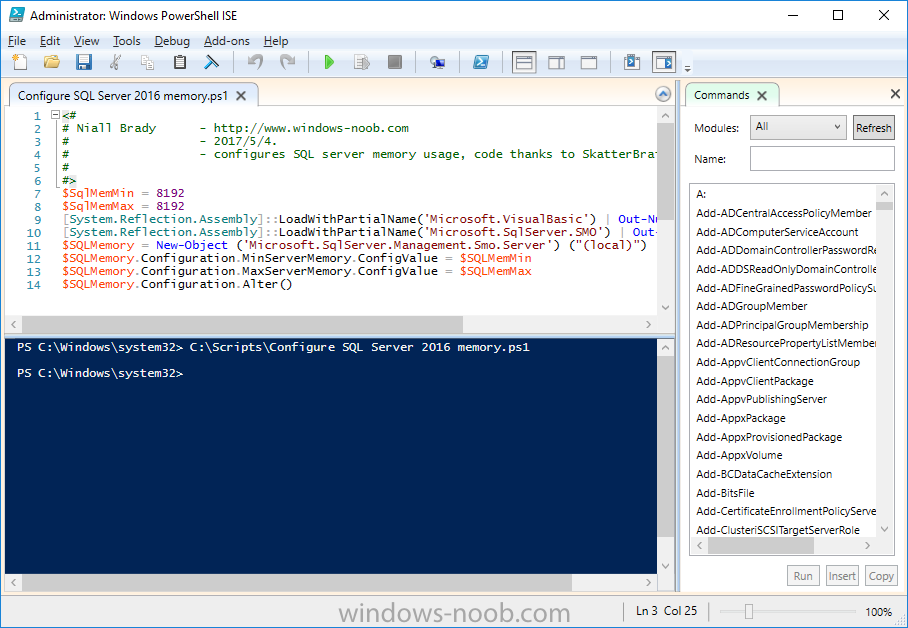
Task: Open the Add-ons menu
Action: [x=226, y=41]
